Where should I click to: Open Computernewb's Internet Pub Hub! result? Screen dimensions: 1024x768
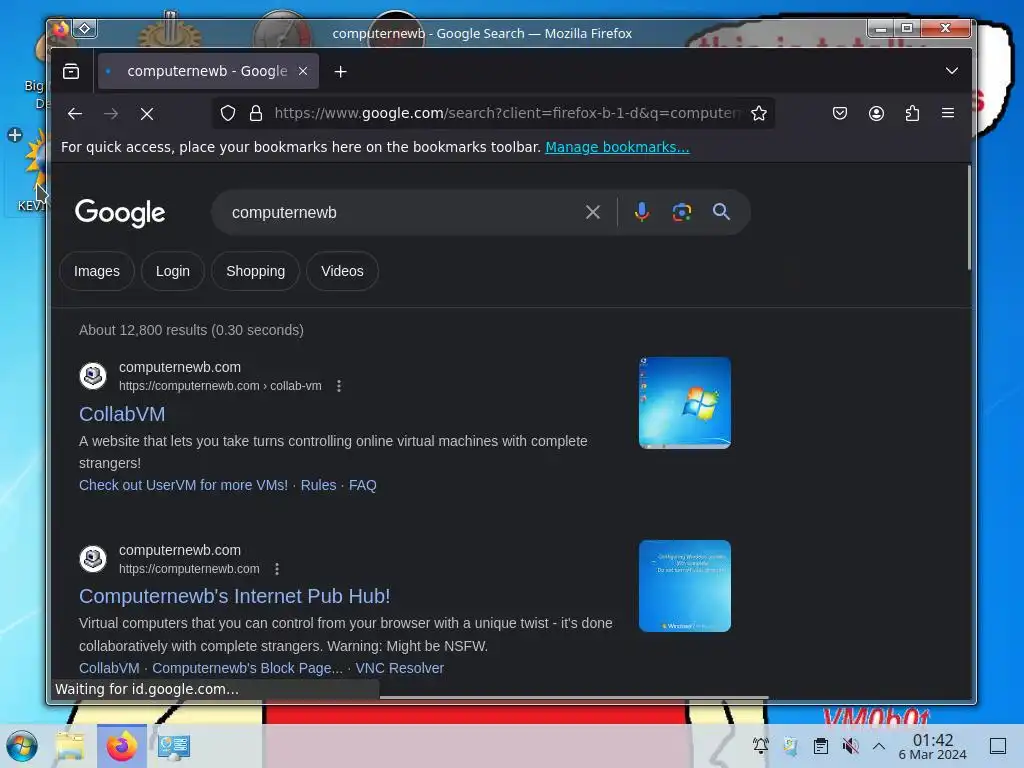point(234,596)
